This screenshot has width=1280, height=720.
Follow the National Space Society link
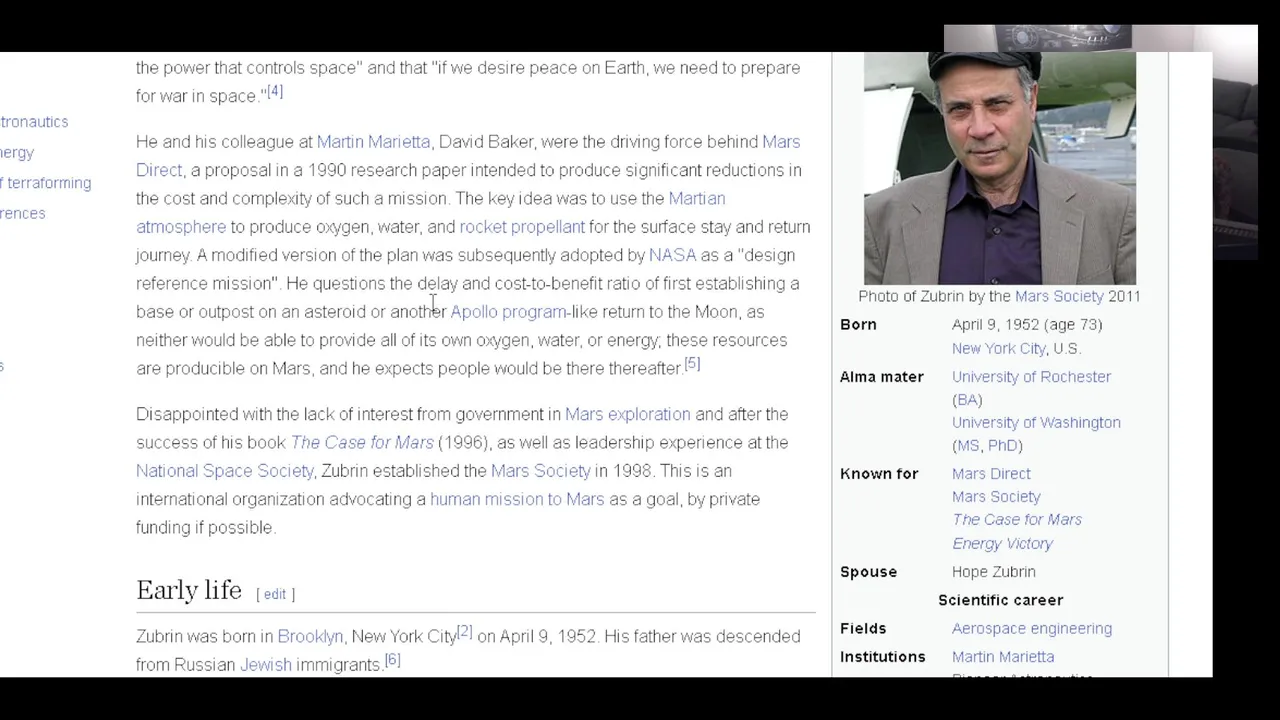(225, 471)
